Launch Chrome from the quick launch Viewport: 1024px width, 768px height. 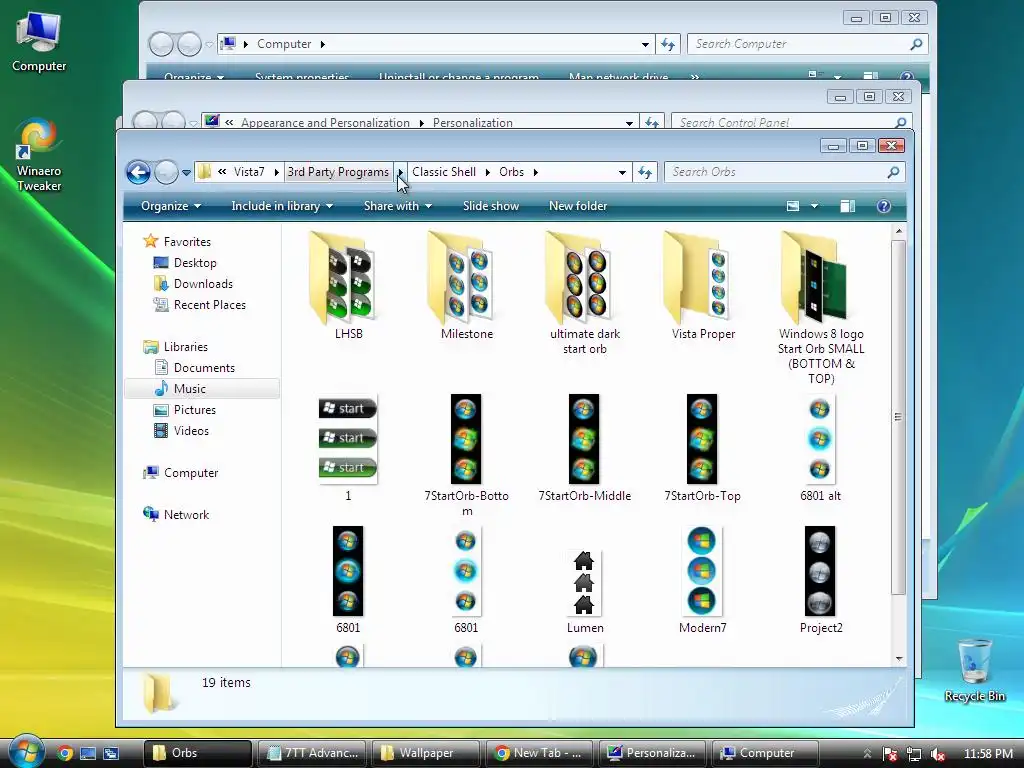point(64,753)
